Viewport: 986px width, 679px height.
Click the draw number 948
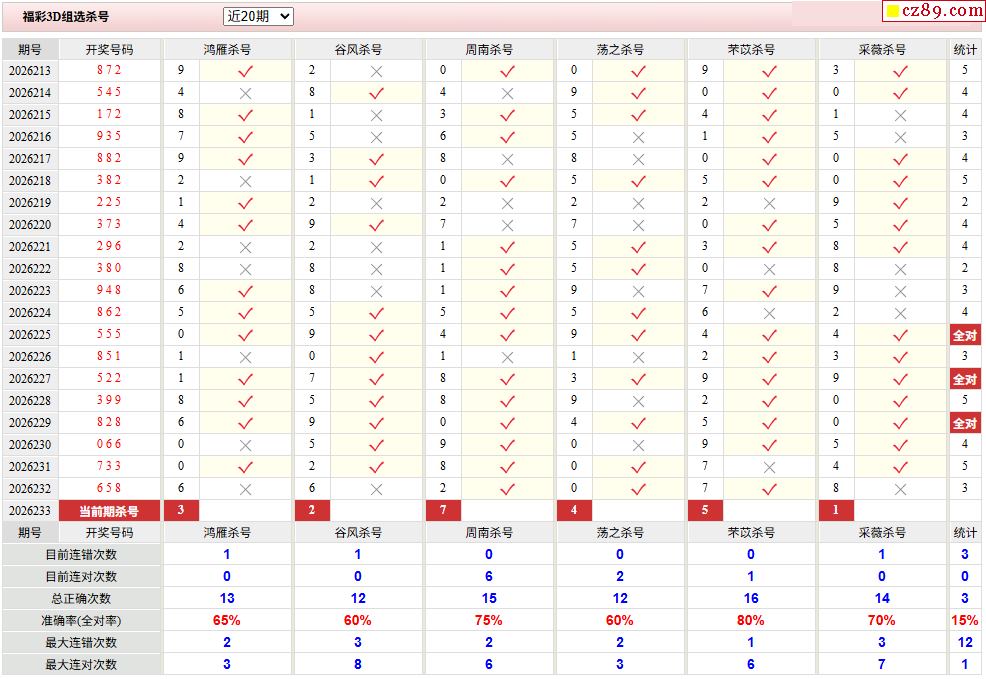point(109,290)
